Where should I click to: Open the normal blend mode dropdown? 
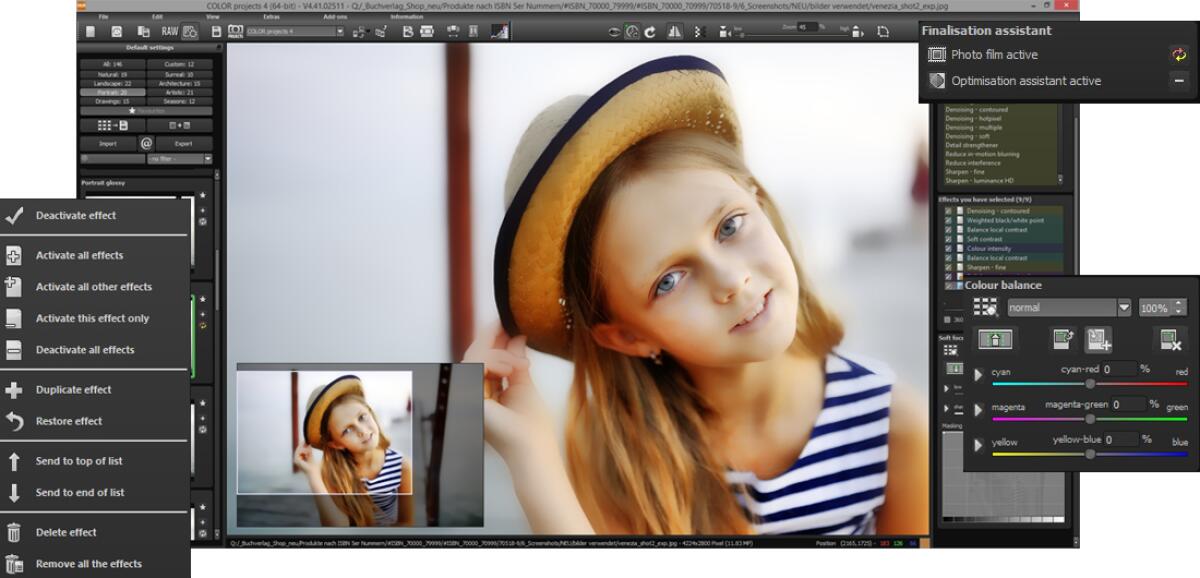1065,307
